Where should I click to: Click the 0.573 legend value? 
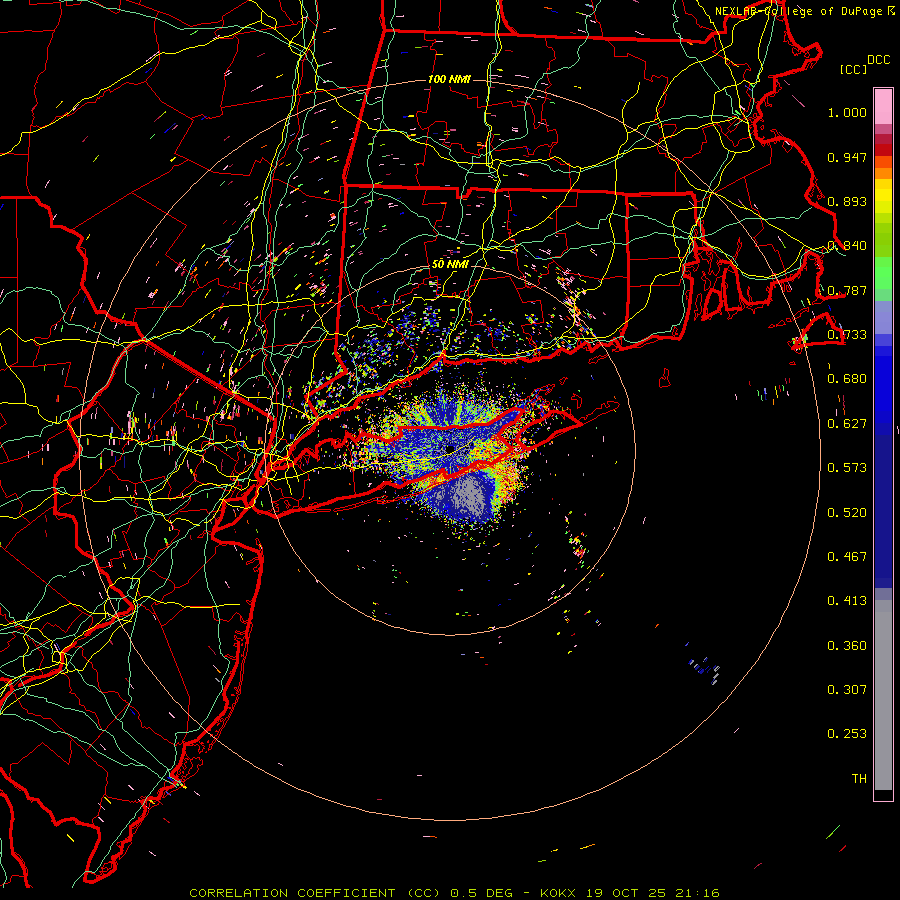point(847,468)
